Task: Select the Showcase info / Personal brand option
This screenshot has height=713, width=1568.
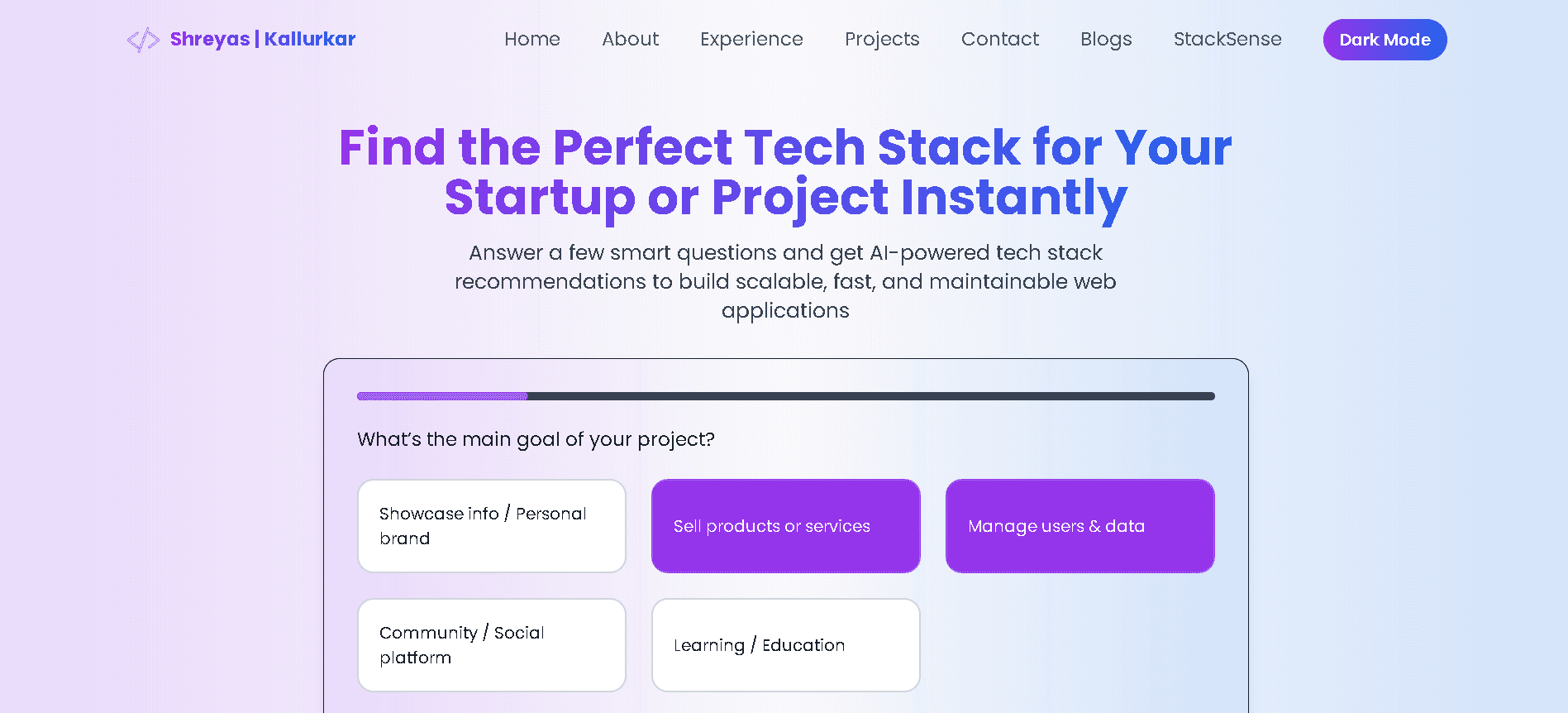Action: [491, 525]
